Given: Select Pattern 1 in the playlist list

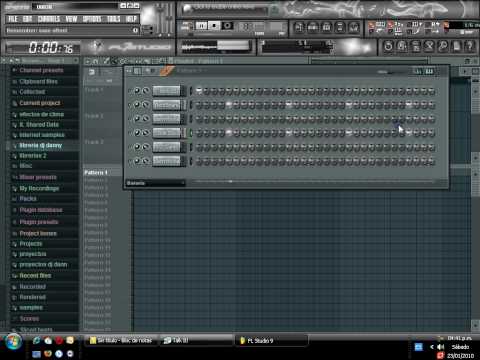Looking at the screenshot, I should click(x=96, y=173).
